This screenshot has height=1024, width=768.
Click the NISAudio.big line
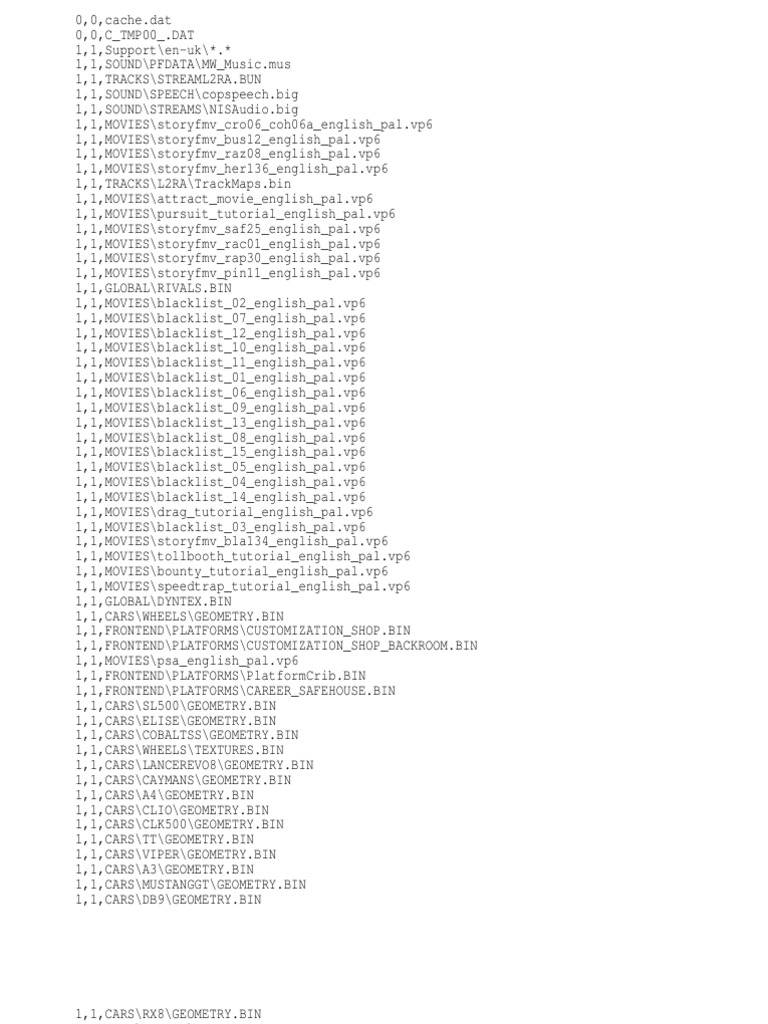pos(187,110)
